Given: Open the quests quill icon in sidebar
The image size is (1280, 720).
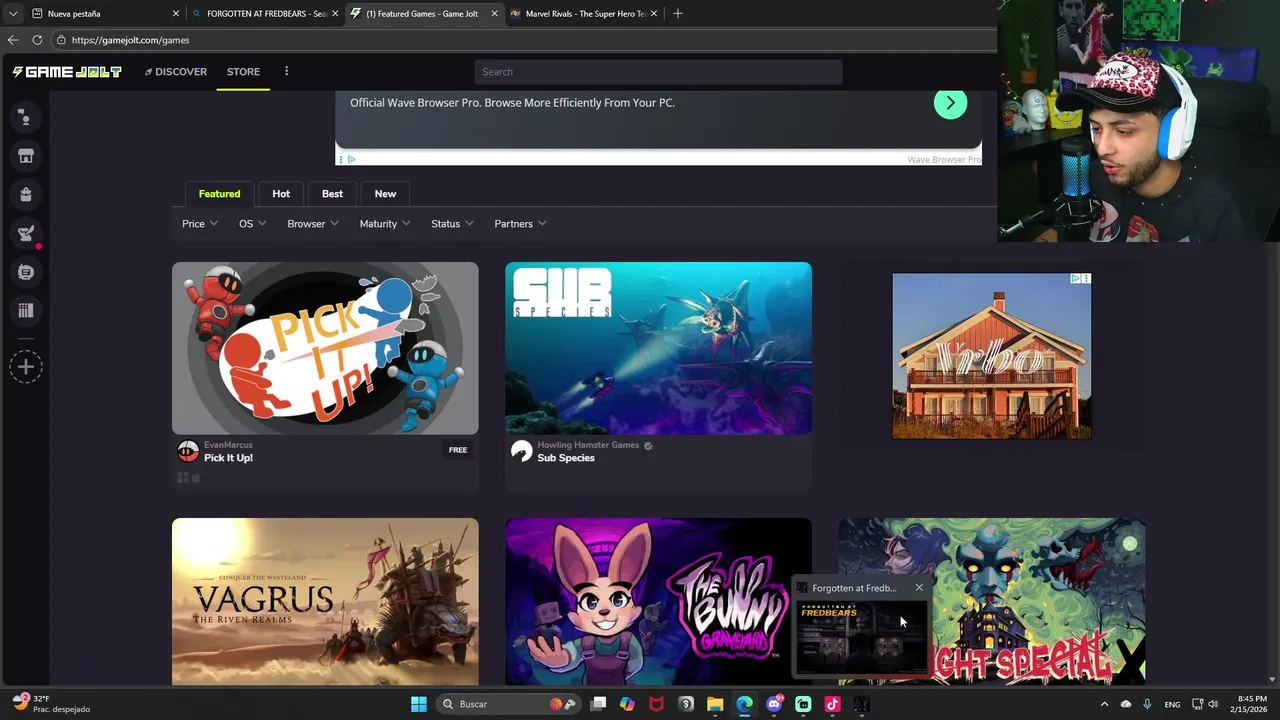Looking at the screenshot, I should tap(26, 233).
